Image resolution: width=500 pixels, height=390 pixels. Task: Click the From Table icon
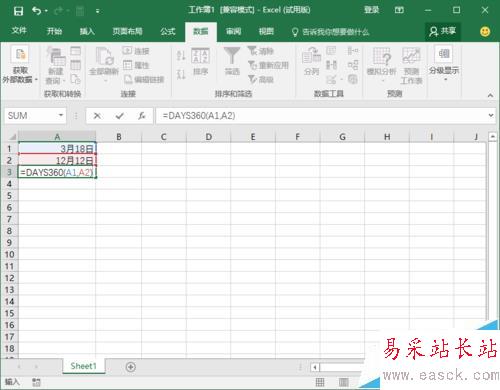tap(76, 65)
